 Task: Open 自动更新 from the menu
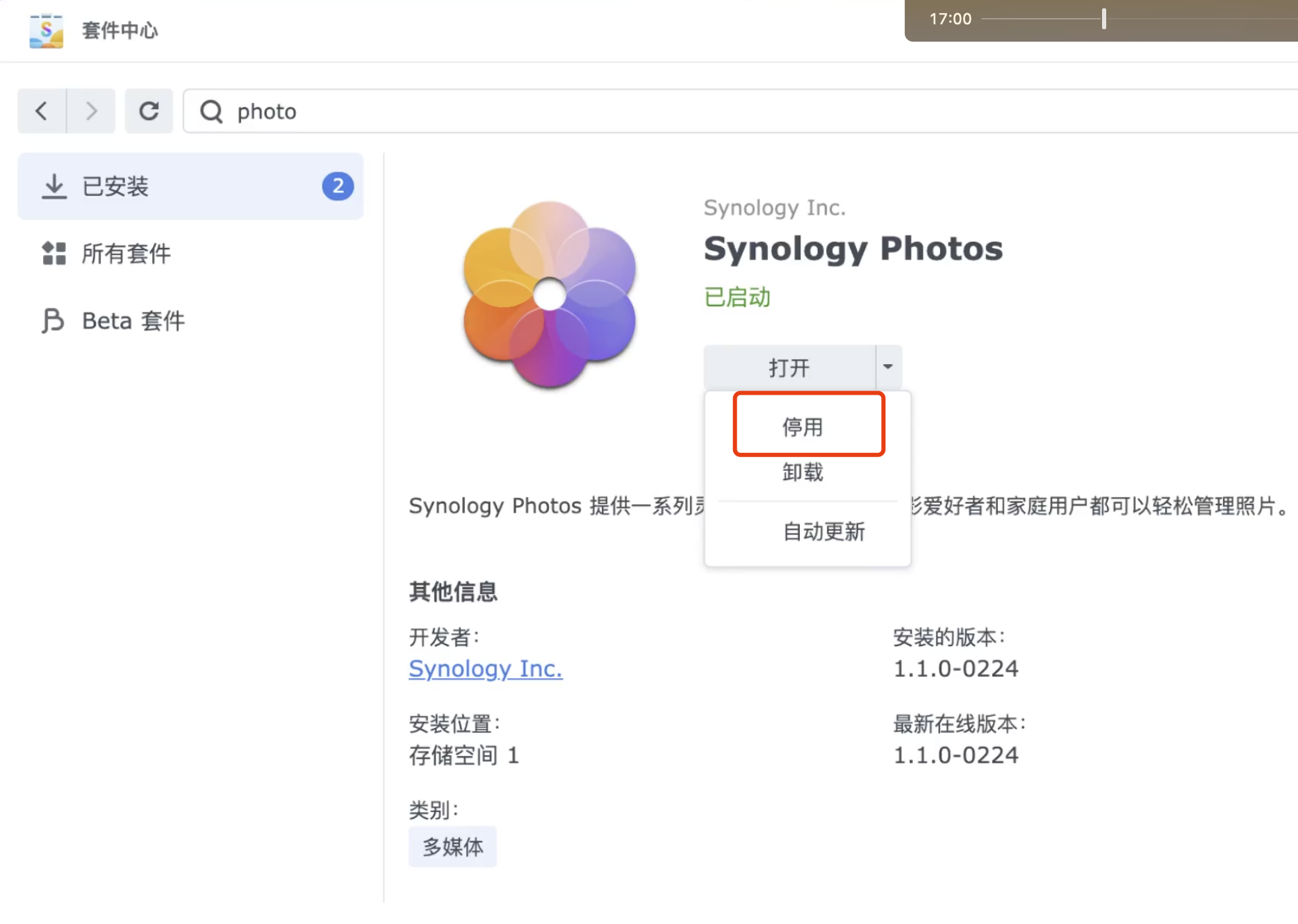tap(823, 531)
